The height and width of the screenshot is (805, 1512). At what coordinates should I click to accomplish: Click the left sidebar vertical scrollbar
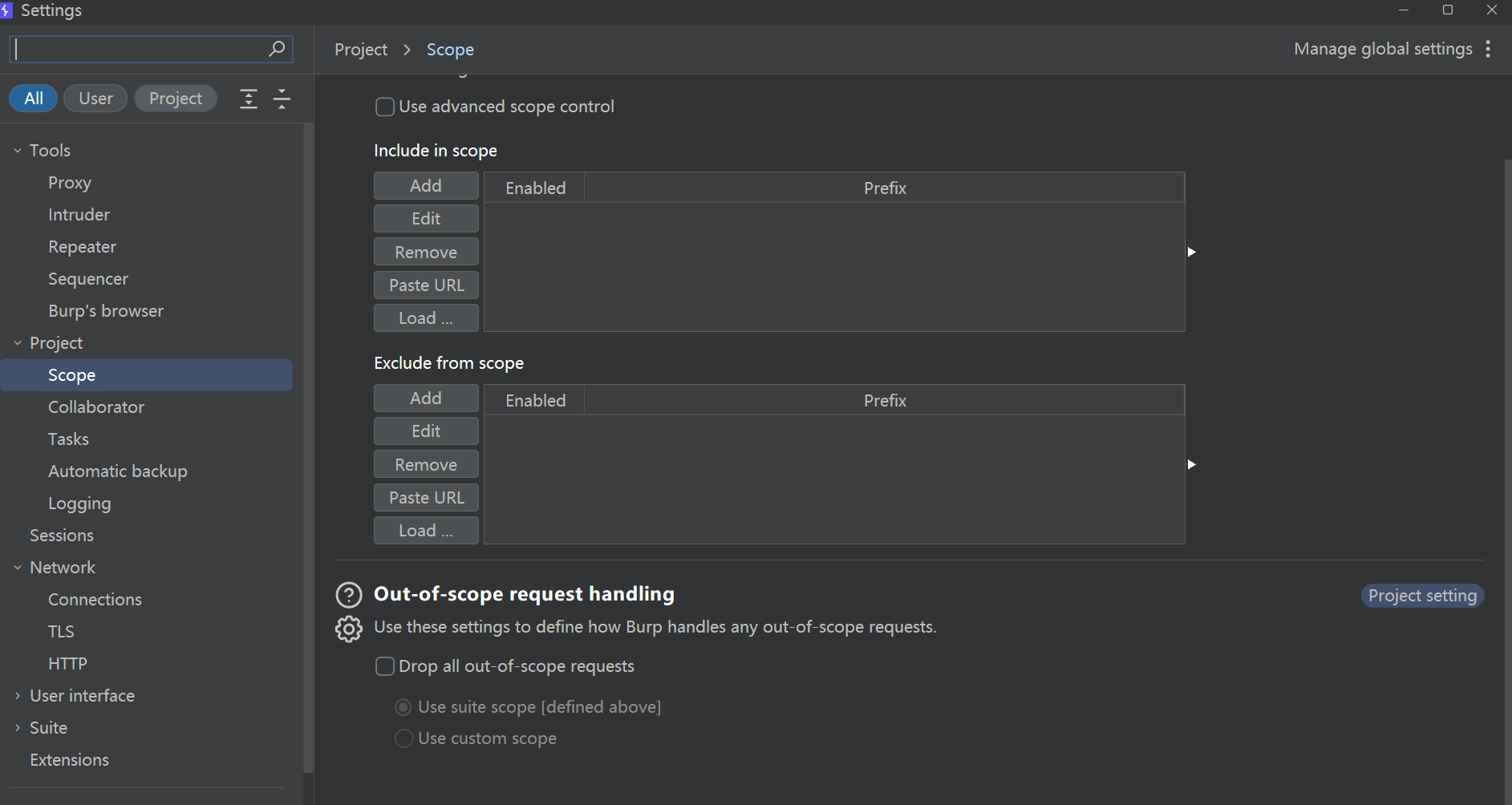308,449
